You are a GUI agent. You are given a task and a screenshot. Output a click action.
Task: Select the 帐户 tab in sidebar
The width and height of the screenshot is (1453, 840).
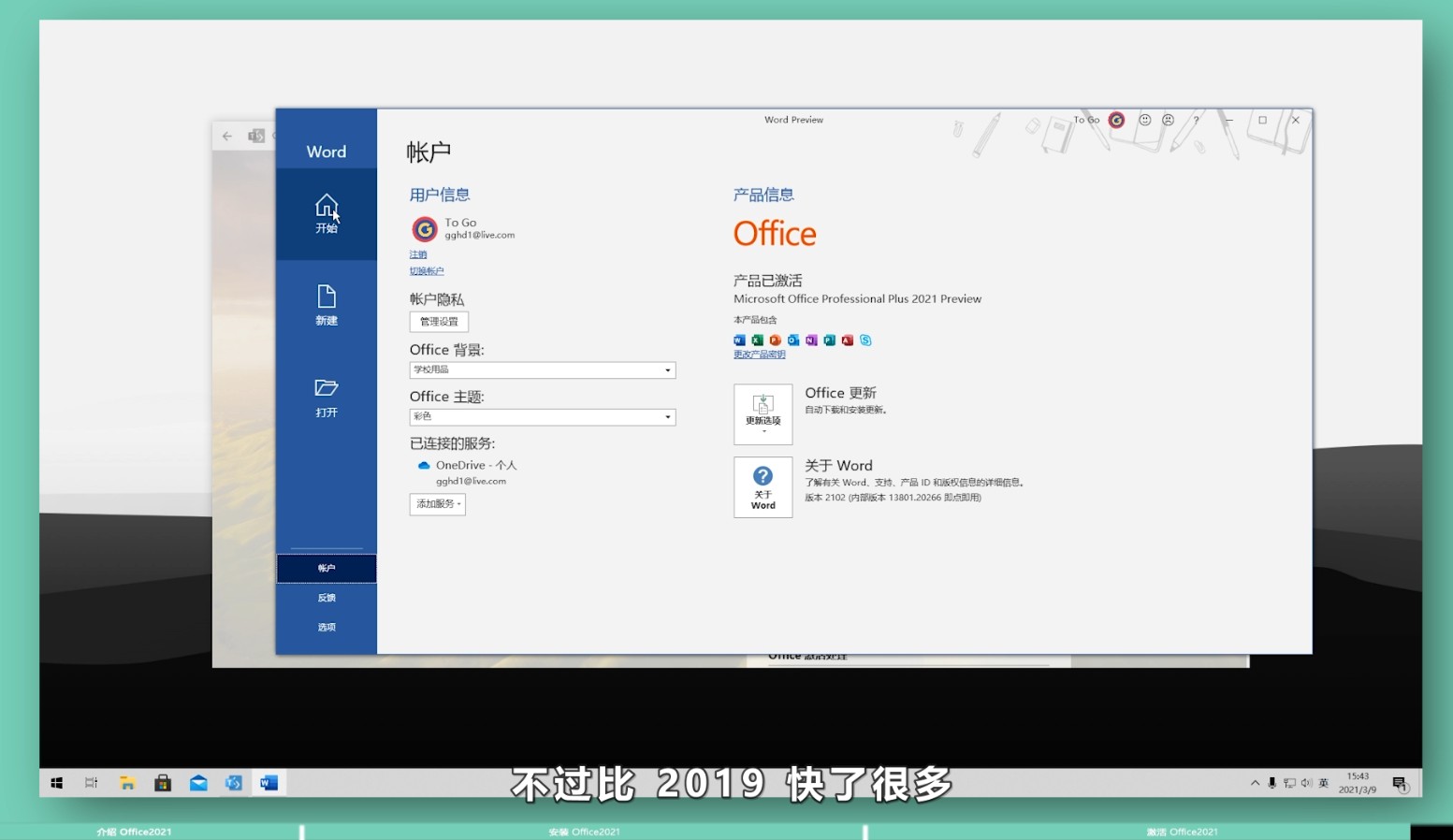tap(326, 568)
